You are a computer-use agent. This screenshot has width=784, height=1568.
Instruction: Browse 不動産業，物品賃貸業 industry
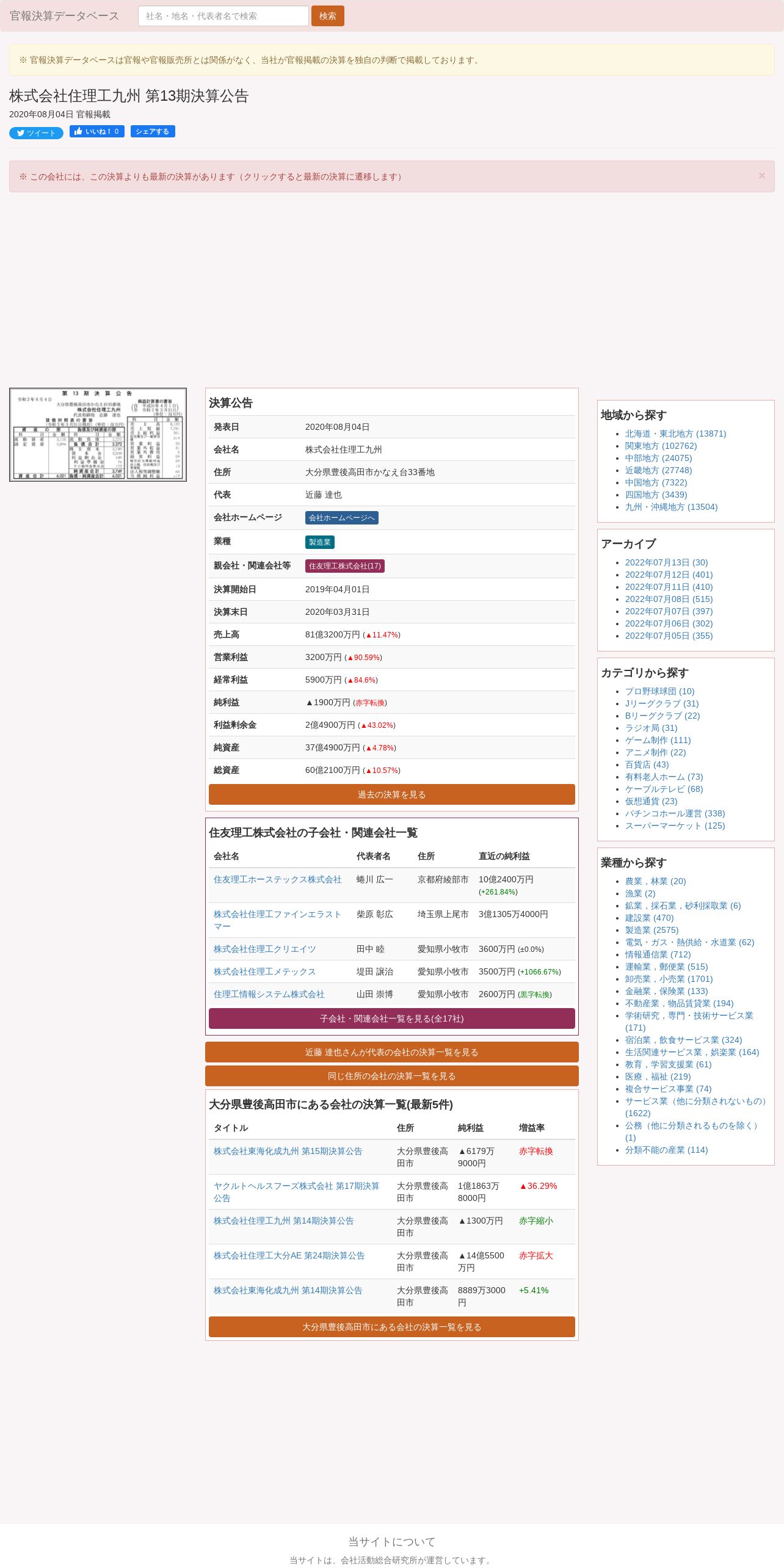coord(679,1003)
